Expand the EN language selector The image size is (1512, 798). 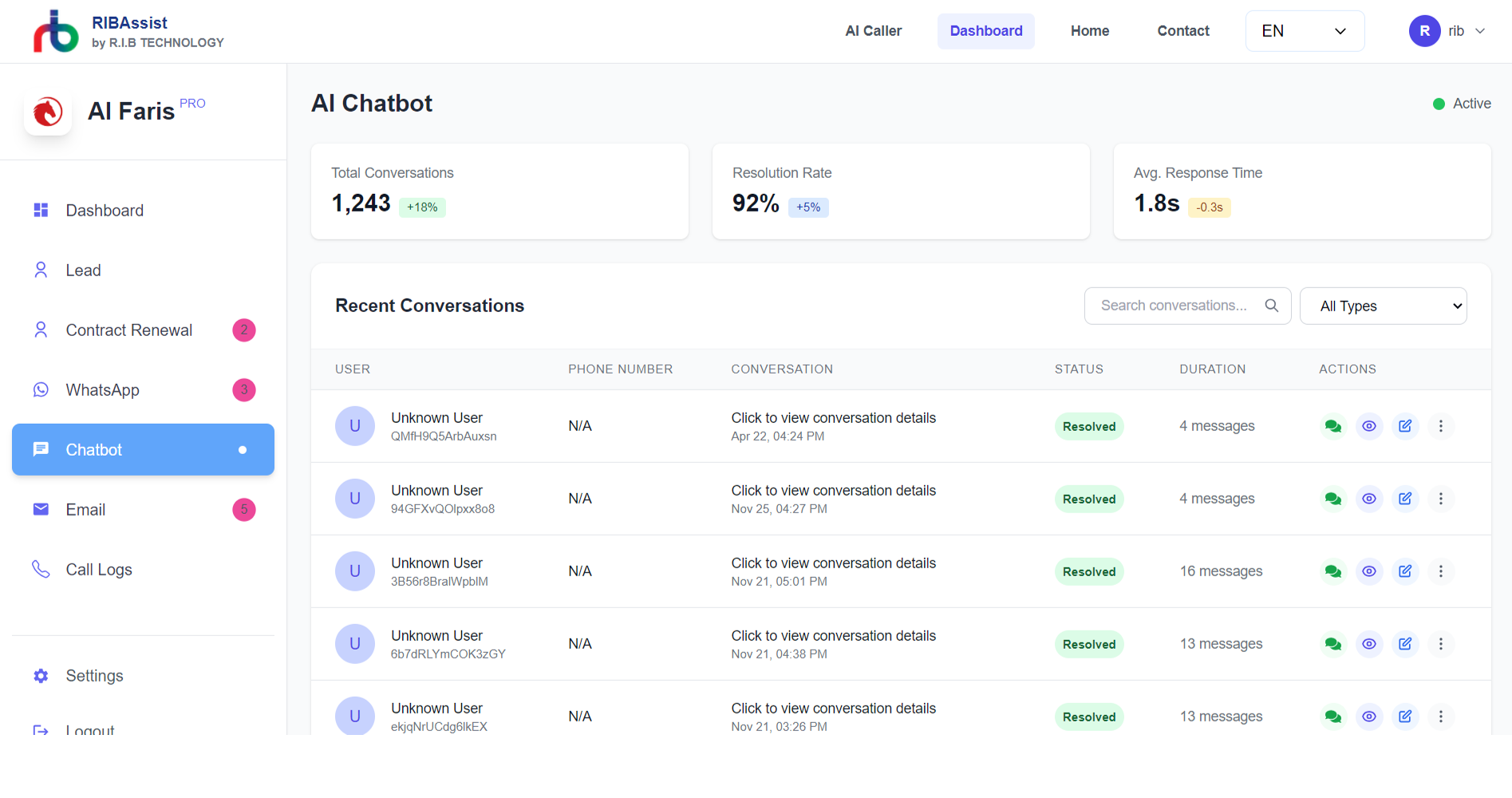[1305, 30]
